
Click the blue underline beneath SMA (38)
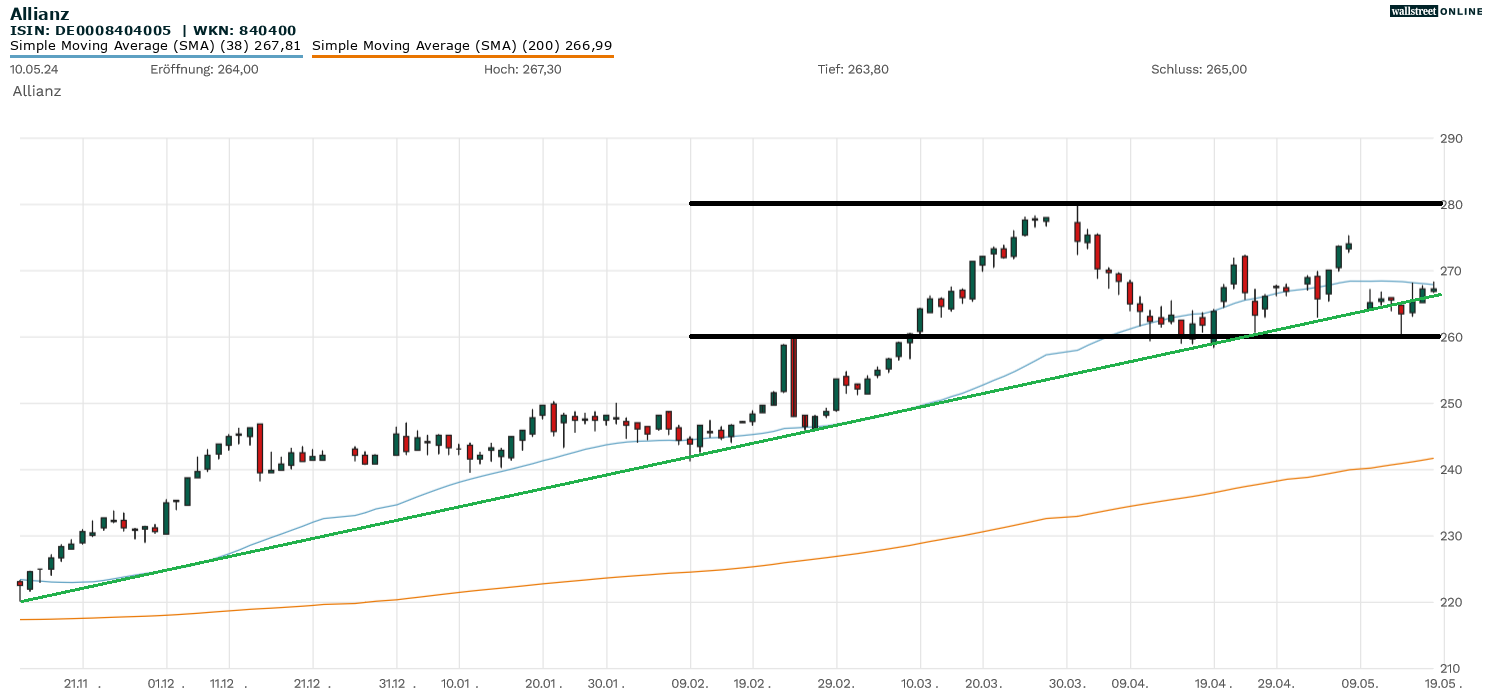tap(156, 56)
